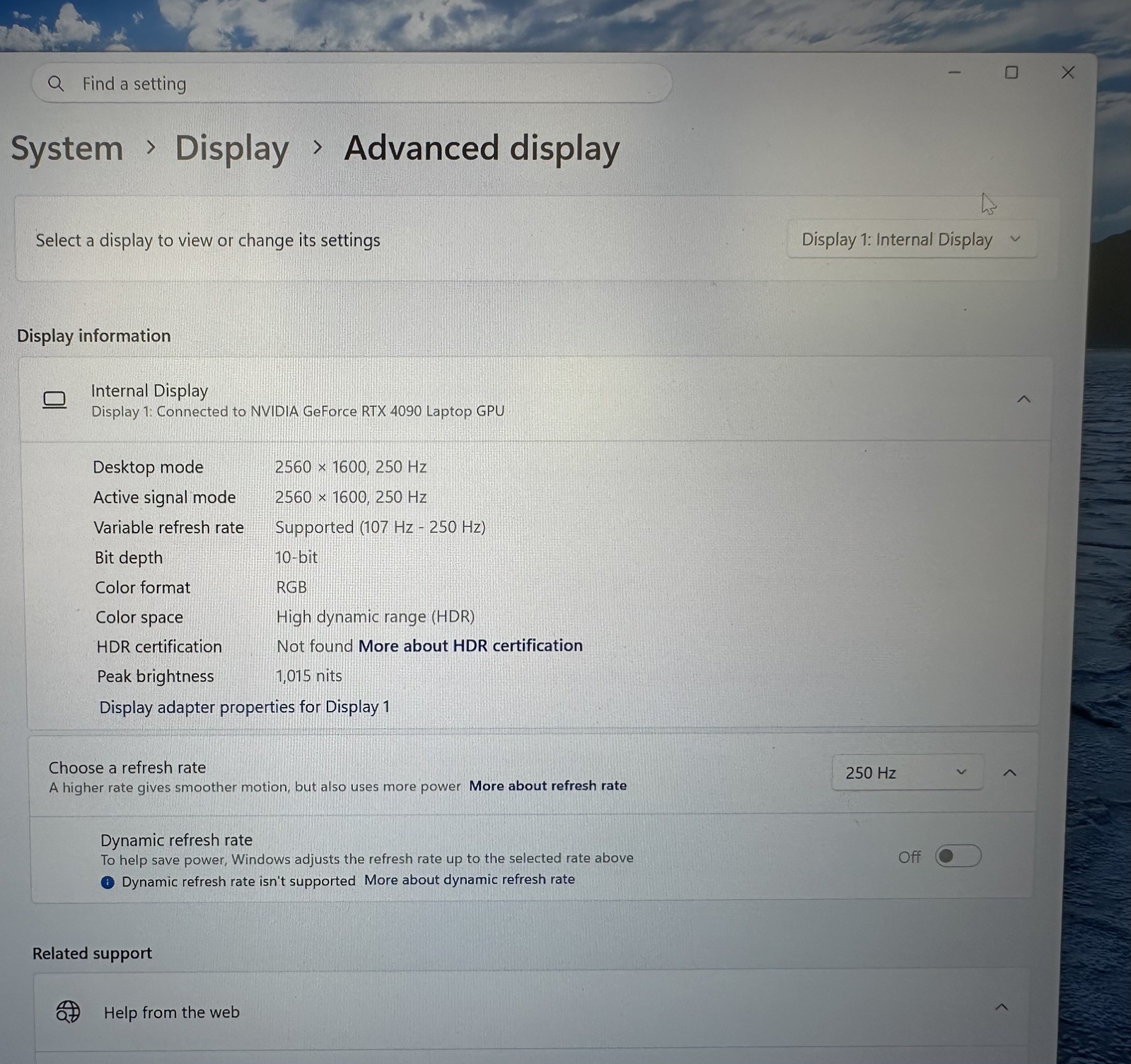Image resolution: width=1131 pixels, height=1064 pixels.
Task: Click the Select a display to view text
Action: coord(208,241)
